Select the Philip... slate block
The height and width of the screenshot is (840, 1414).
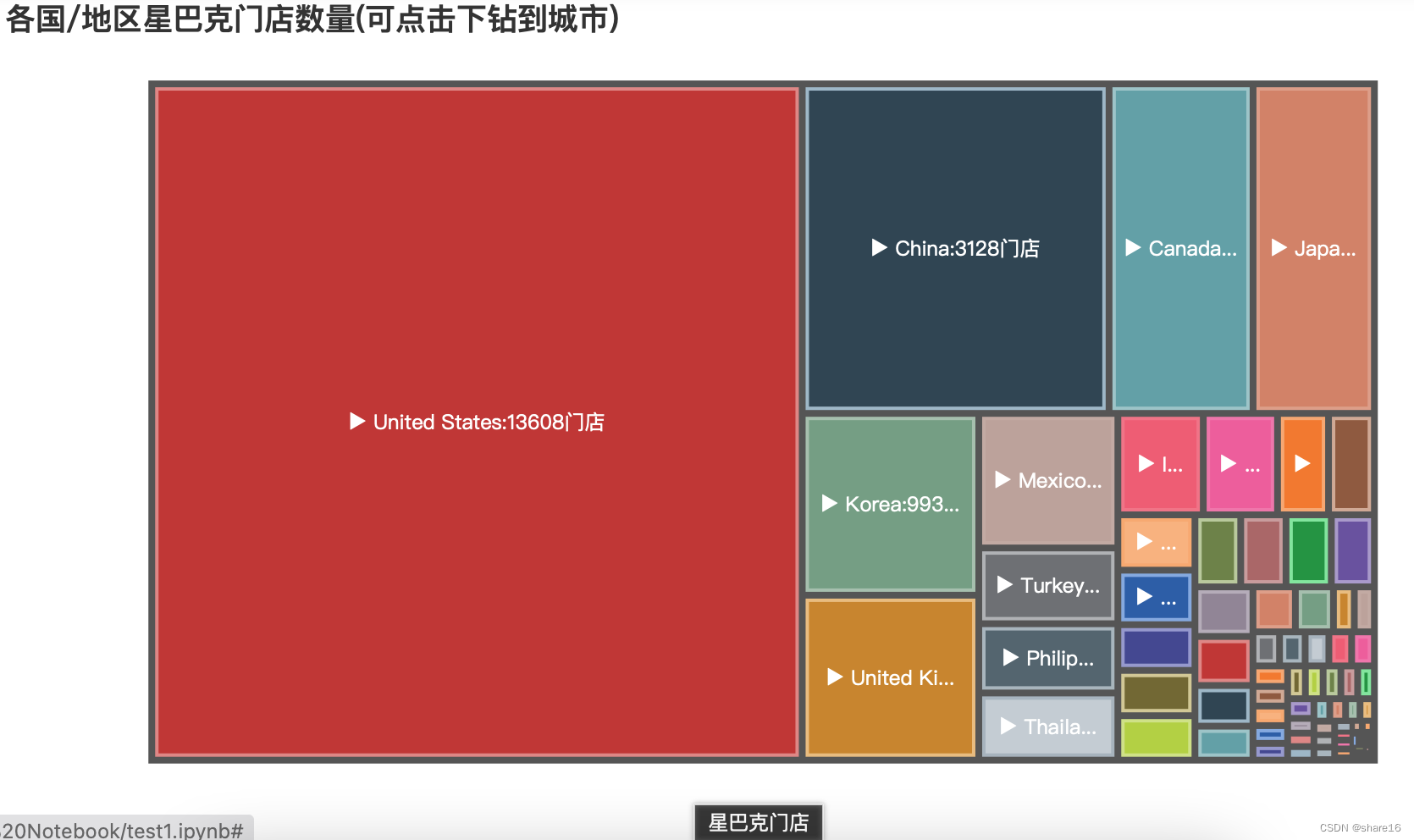click(1048, 658)
